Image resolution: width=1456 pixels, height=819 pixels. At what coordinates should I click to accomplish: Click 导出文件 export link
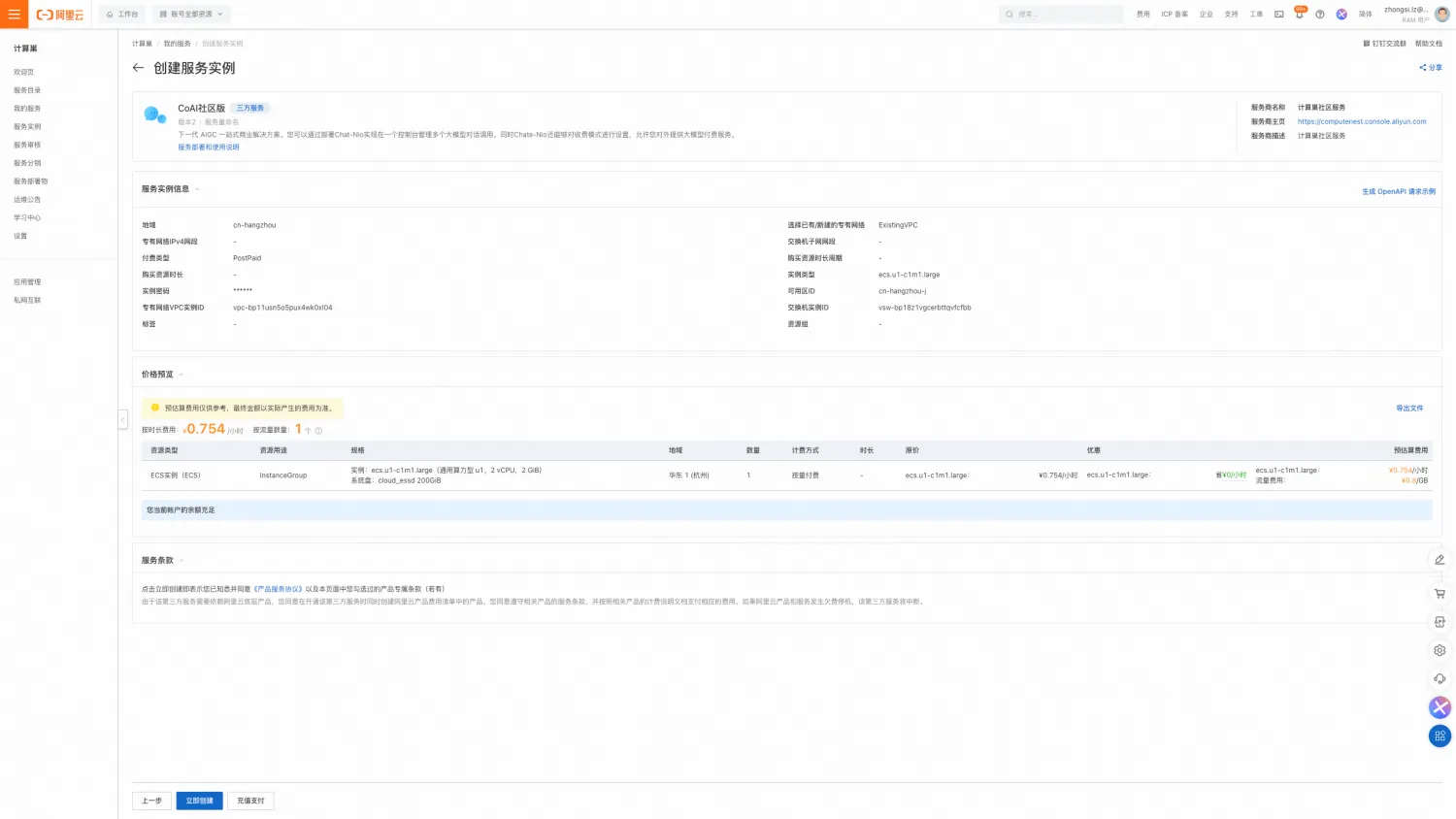point(1409,409)
